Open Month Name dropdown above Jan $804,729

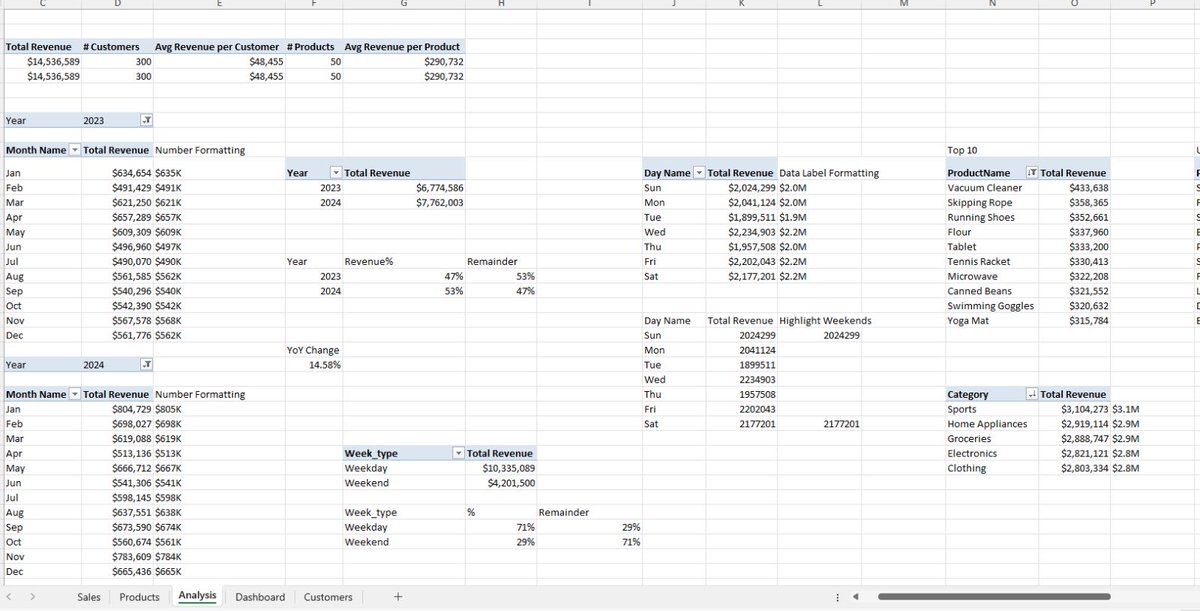[73, 395]
